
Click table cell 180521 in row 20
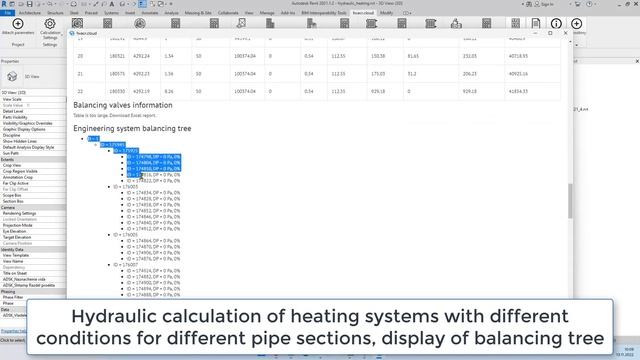point(117,56)
